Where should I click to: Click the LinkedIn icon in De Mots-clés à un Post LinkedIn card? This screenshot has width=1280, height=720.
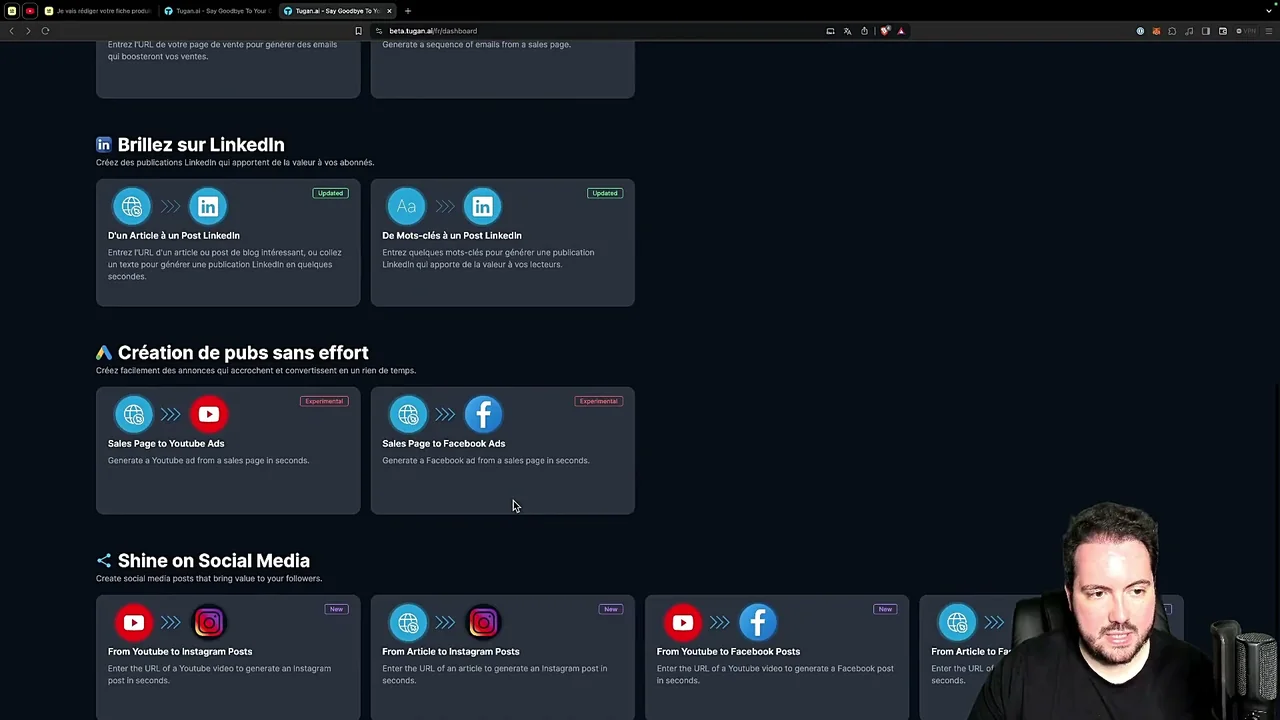[482, 206]
